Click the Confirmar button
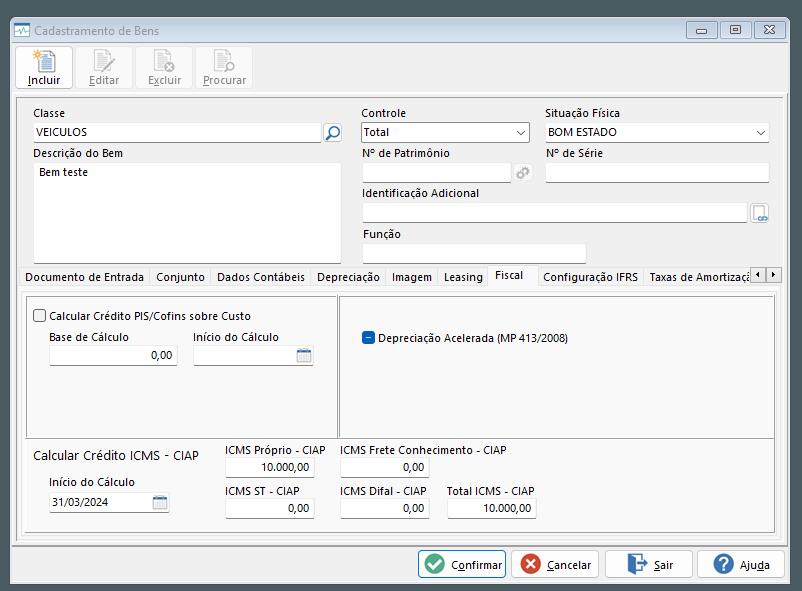Image resolution: width=802 pixels, height=591 pixels. coord(462,564)
